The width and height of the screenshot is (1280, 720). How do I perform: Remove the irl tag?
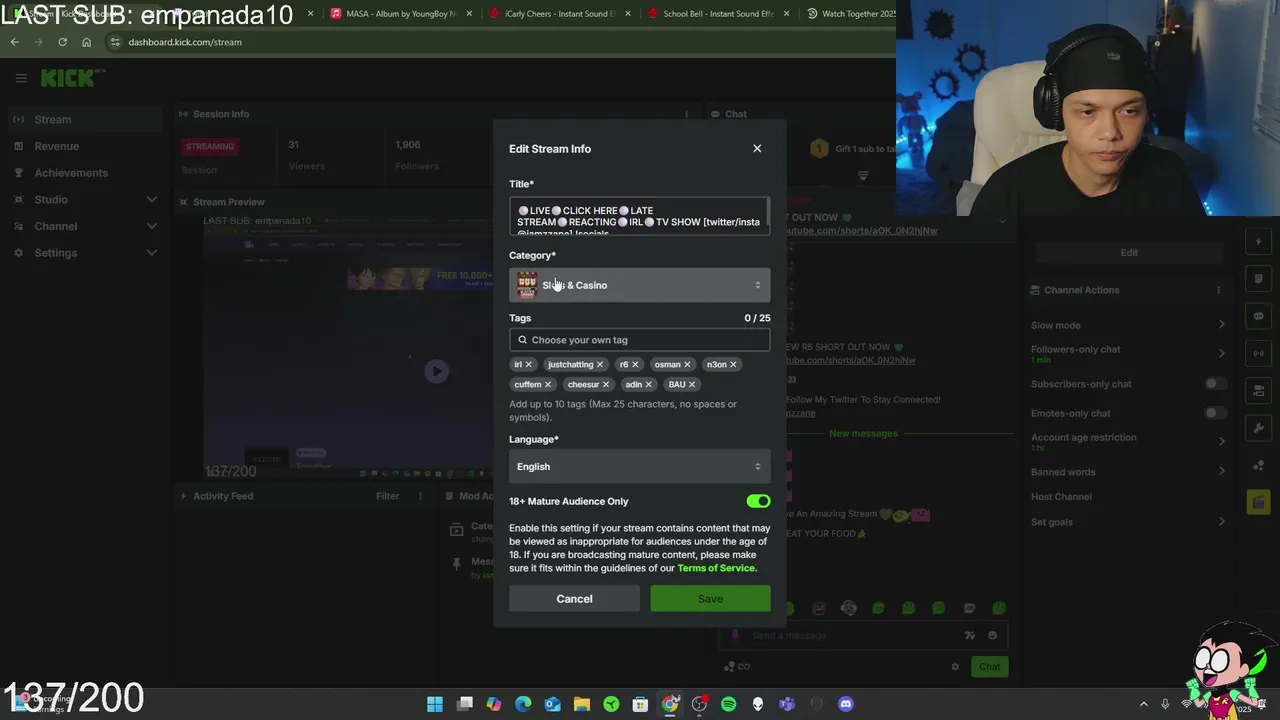529,364
